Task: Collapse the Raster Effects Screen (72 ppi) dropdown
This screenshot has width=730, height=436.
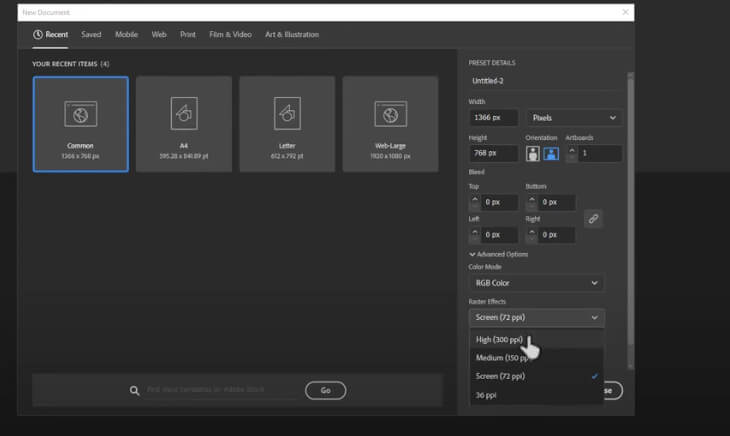Action: tap(536, 318)
